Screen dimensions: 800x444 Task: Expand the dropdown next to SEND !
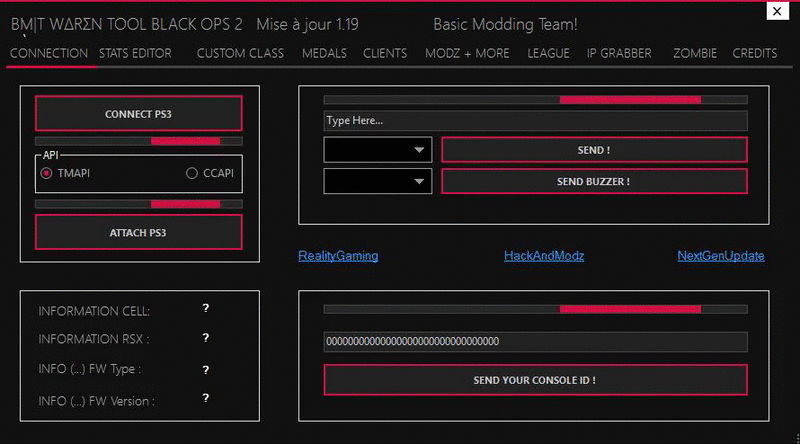[378, 150]
